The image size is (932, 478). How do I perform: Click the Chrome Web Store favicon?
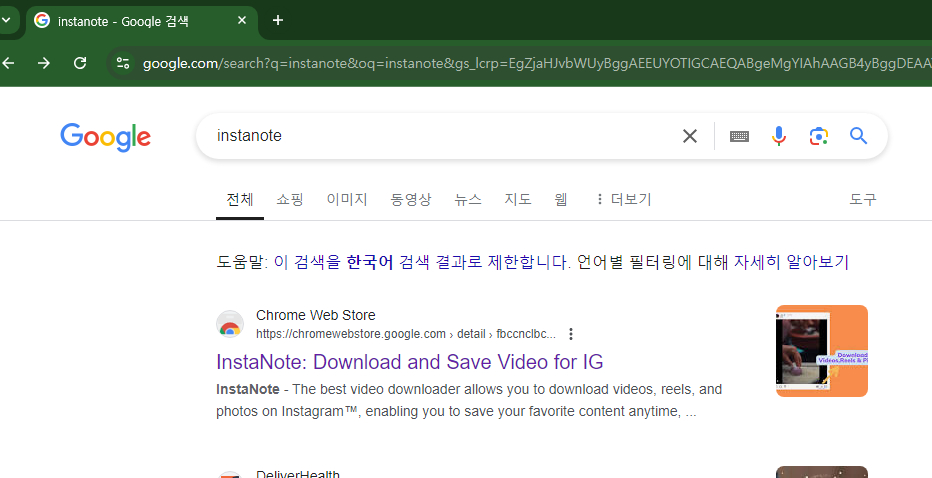click(230, 325)
